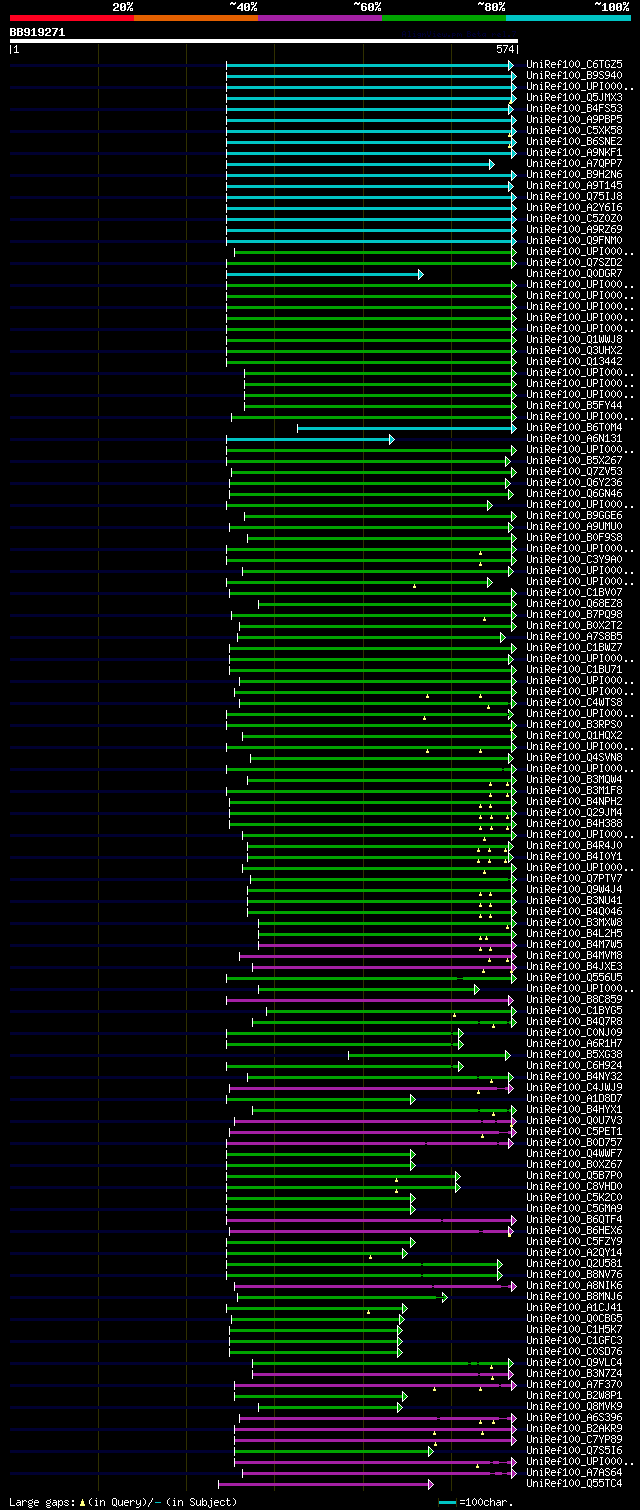
Task: Click the green arrowhead of the Q8MVK9 alignment
Action: [x=399, y=1407]
